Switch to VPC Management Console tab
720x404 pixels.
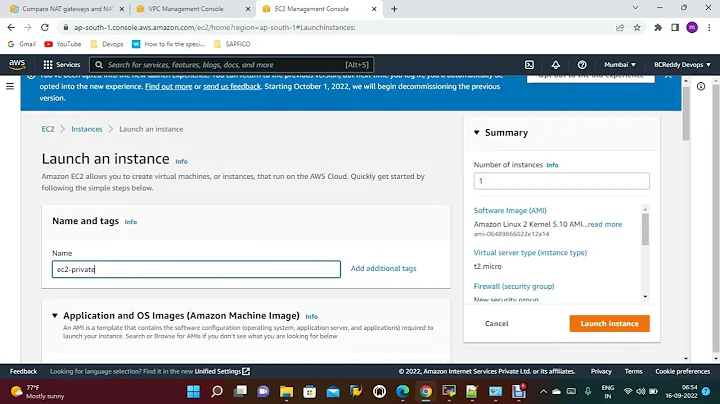(x=193, y=9)
